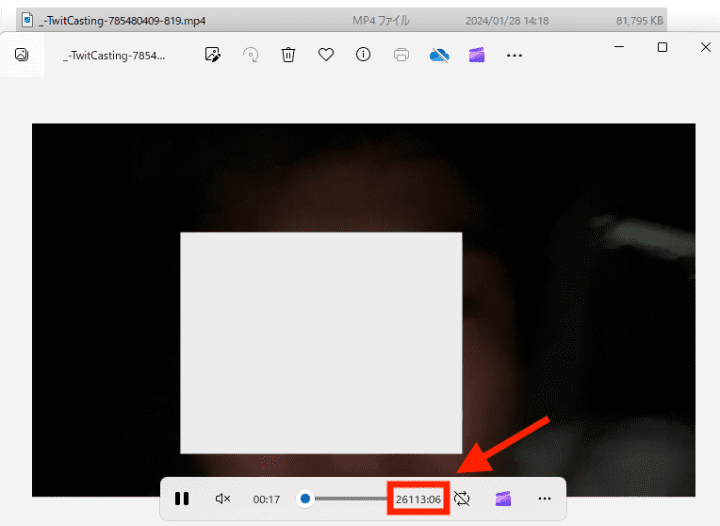Open Clipchamp from playback bar
Image resolution: width=720 pixels, height=526 pixels.
(x=503, y=498)
